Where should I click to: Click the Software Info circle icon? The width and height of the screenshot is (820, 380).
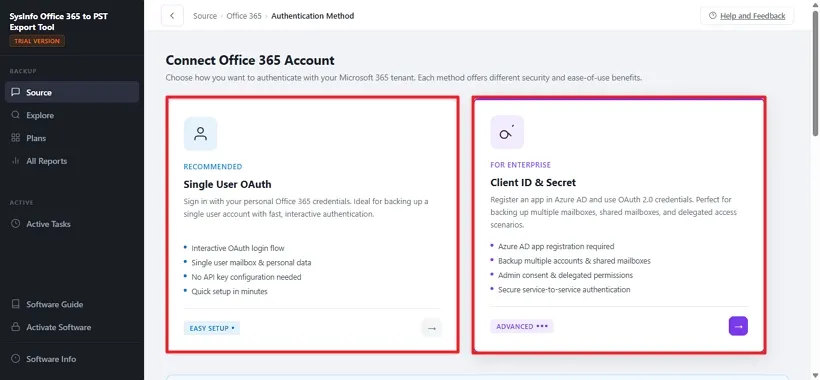tap(16, 359)
